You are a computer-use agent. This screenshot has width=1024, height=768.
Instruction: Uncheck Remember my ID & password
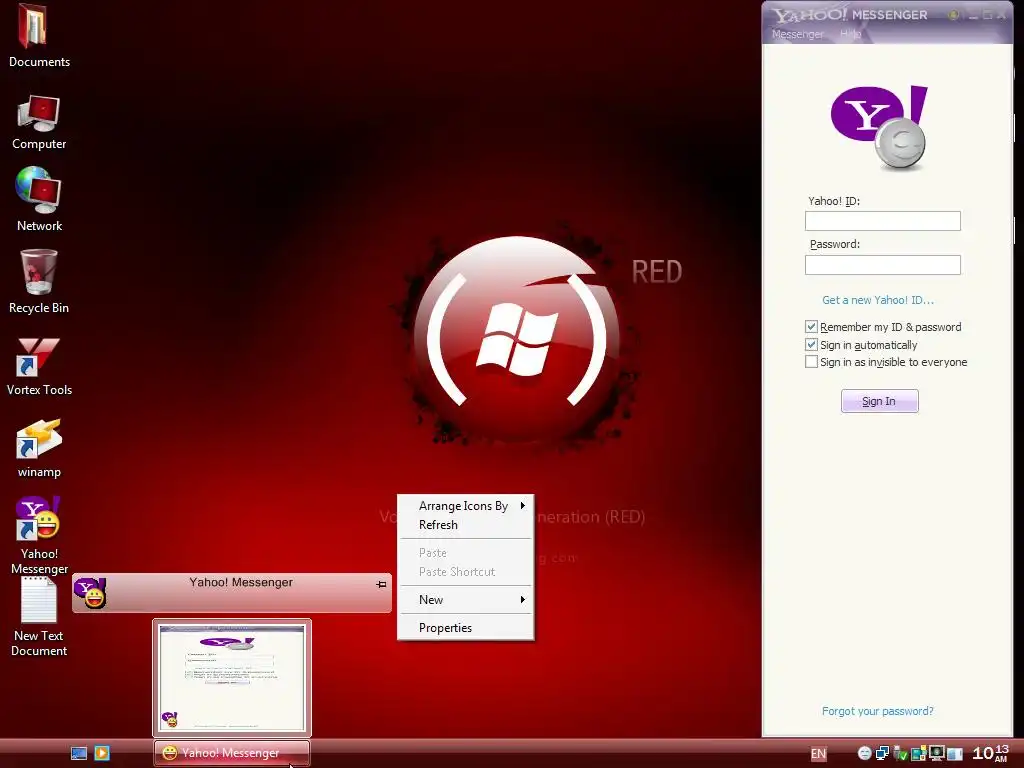pyautogui.click(x=811, y=327)
